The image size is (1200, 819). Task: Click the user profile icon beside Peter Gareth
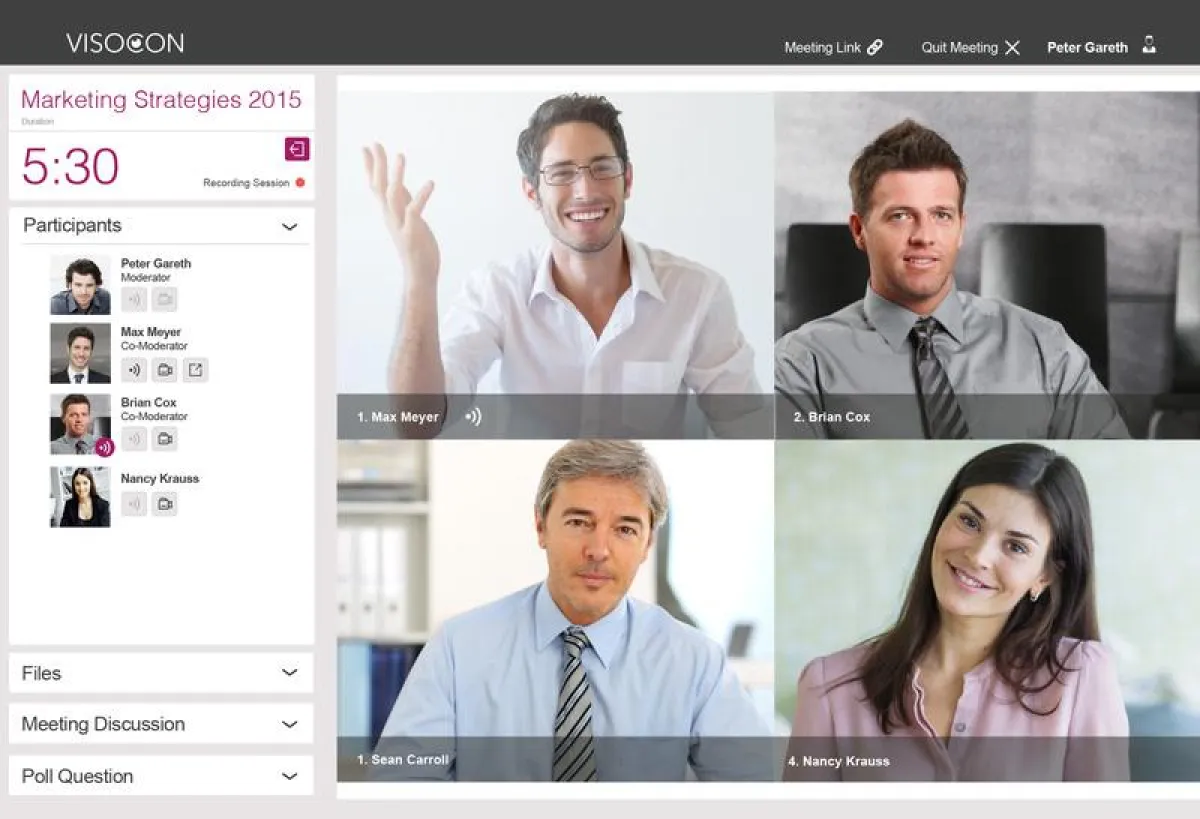[1149, 45]
